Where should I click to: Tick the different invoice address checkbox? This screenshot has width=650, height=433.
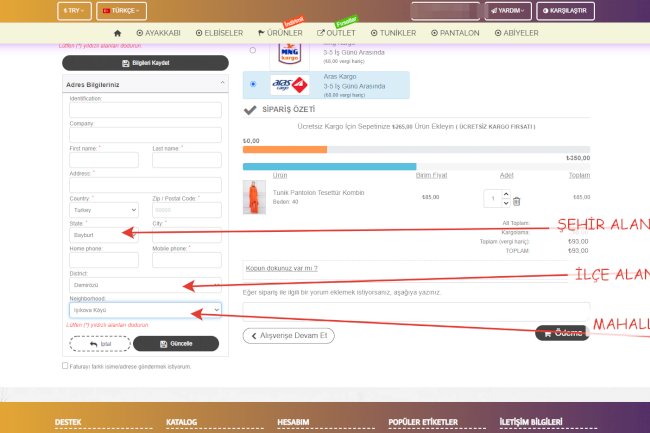[x=65, y=366]
